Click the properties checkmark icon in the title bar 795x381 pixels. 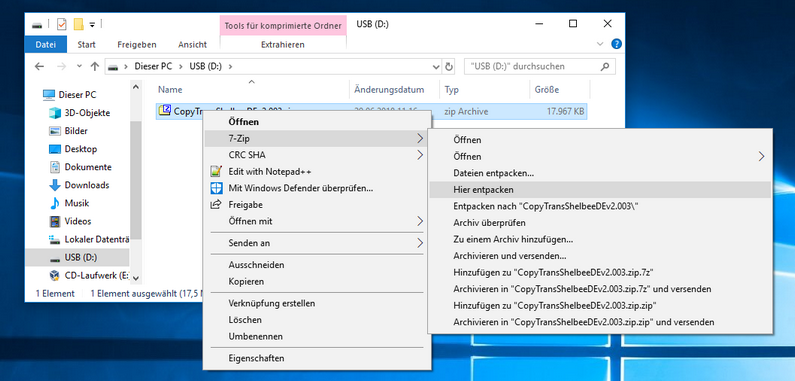click(61, 24)
